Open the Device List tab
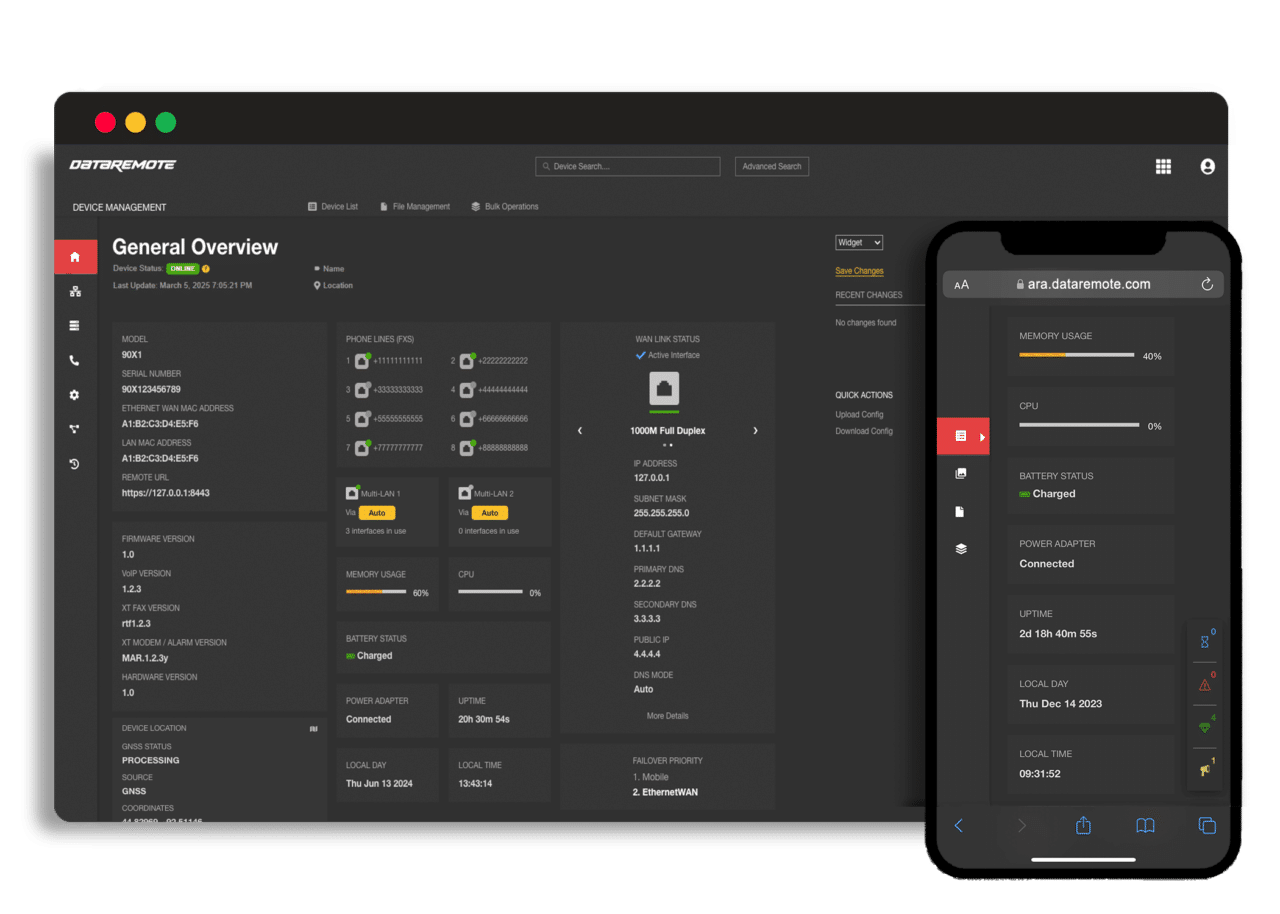The width and height of the screenshot is (1280, 914). 333,207
